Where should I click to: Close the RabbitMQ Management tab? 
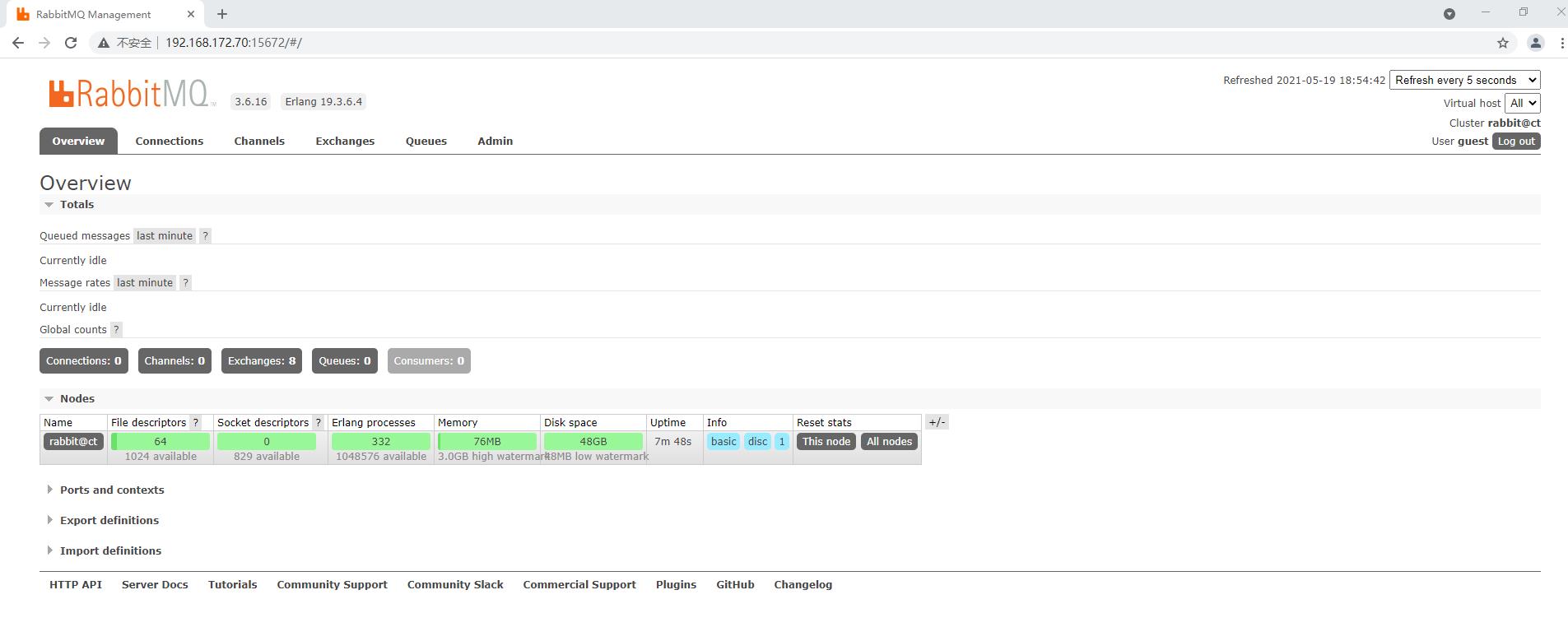point(191,14)
